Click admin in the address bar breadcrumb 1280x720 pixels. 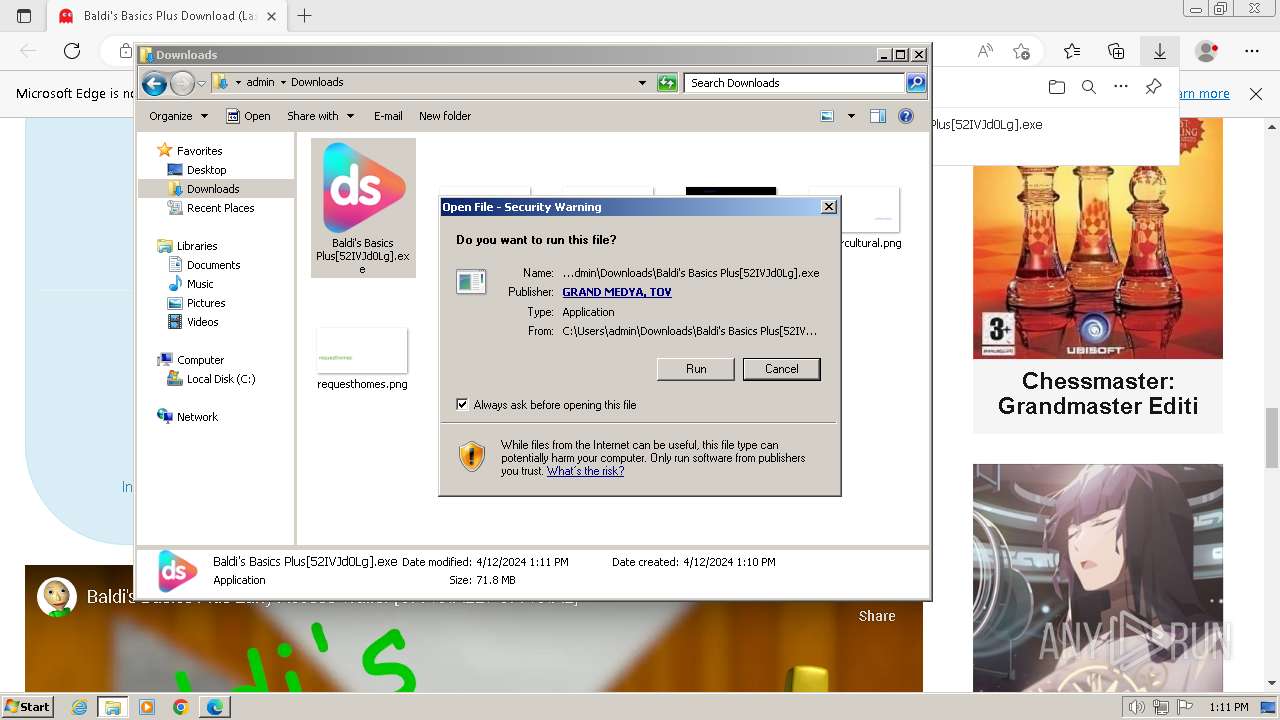[260, 82]
